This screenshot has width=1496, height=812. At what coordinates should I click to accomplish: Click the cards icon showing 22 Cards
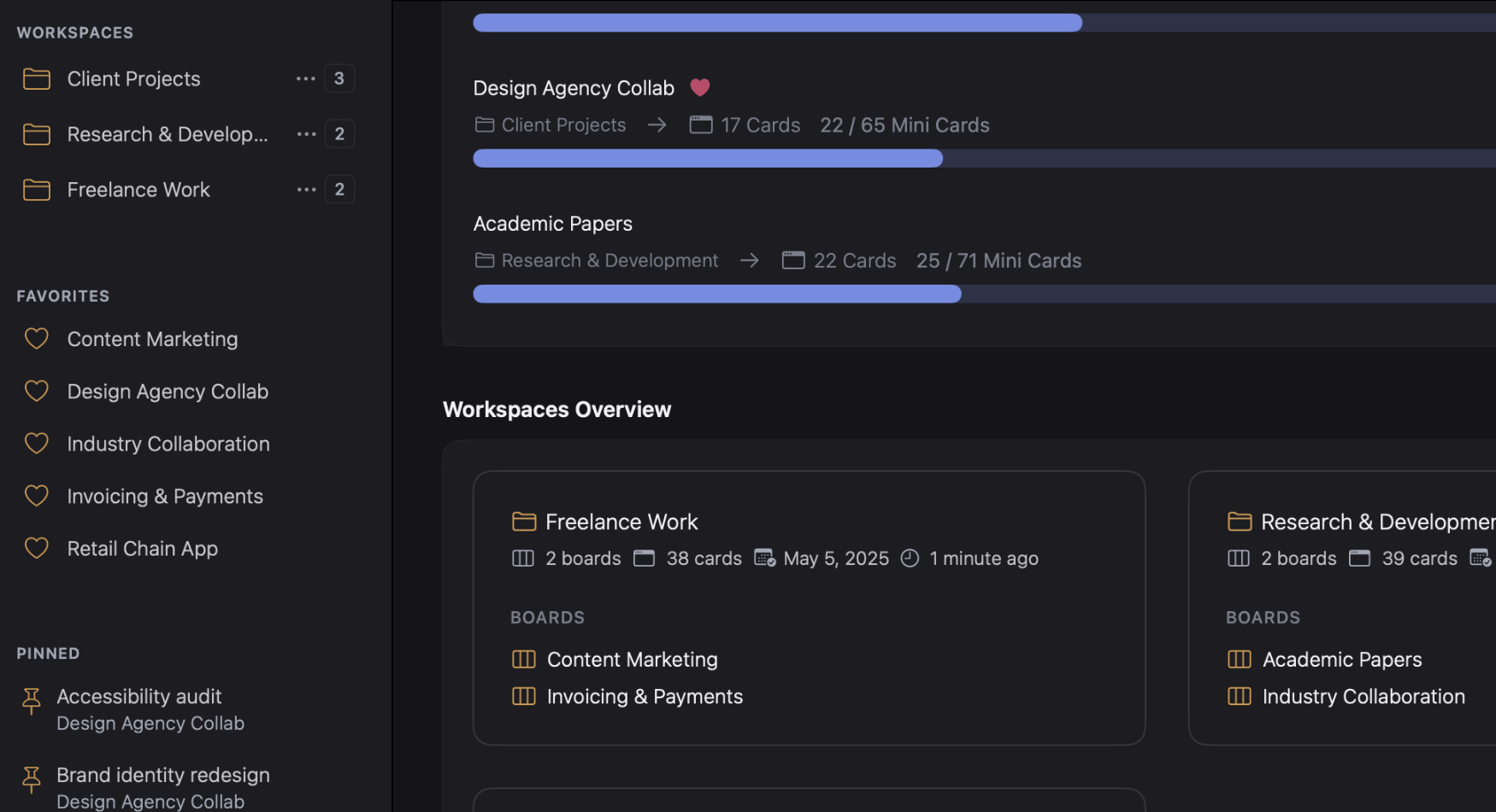point(792,259)
